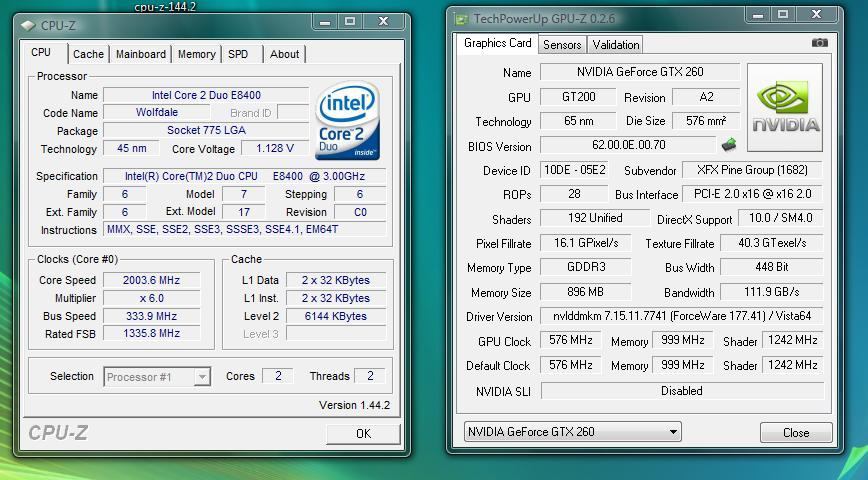Click the Driver Version field with ForceWare 177.41

(681, 316)
